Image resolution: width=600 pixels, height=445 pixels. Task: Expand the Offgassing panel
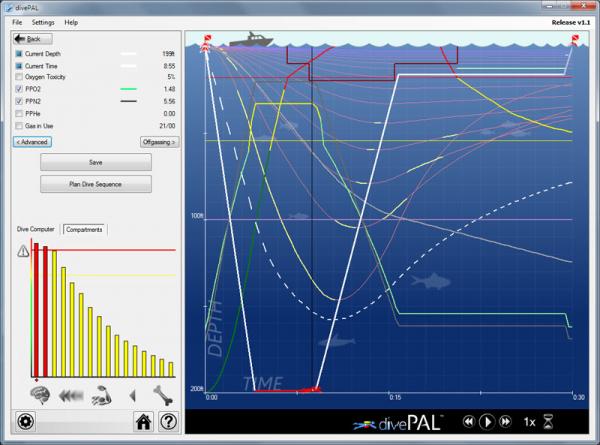(x=158, y=142)
